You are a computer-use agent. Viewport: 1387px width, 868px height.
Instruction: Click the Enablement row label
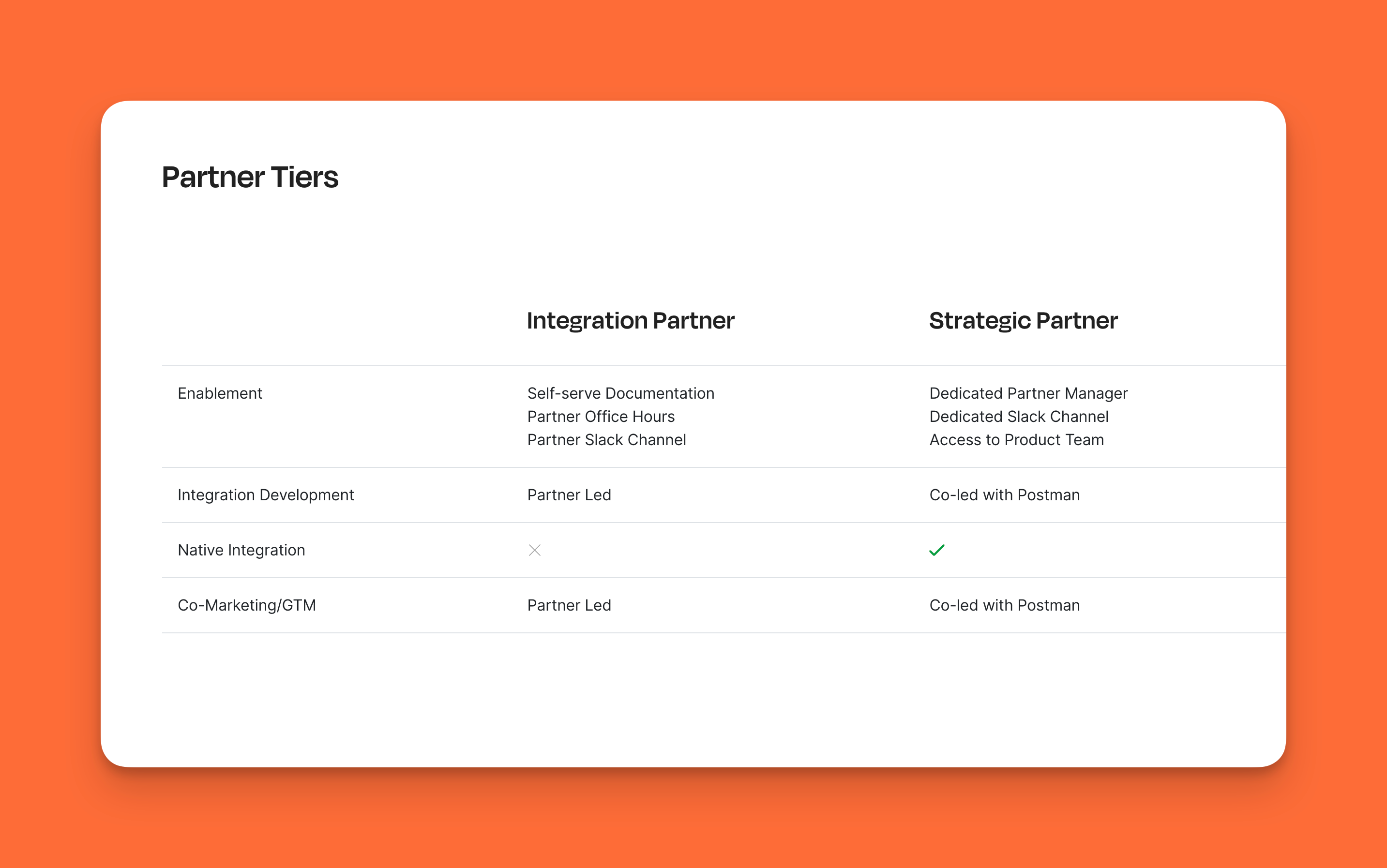tap(220, 393)
